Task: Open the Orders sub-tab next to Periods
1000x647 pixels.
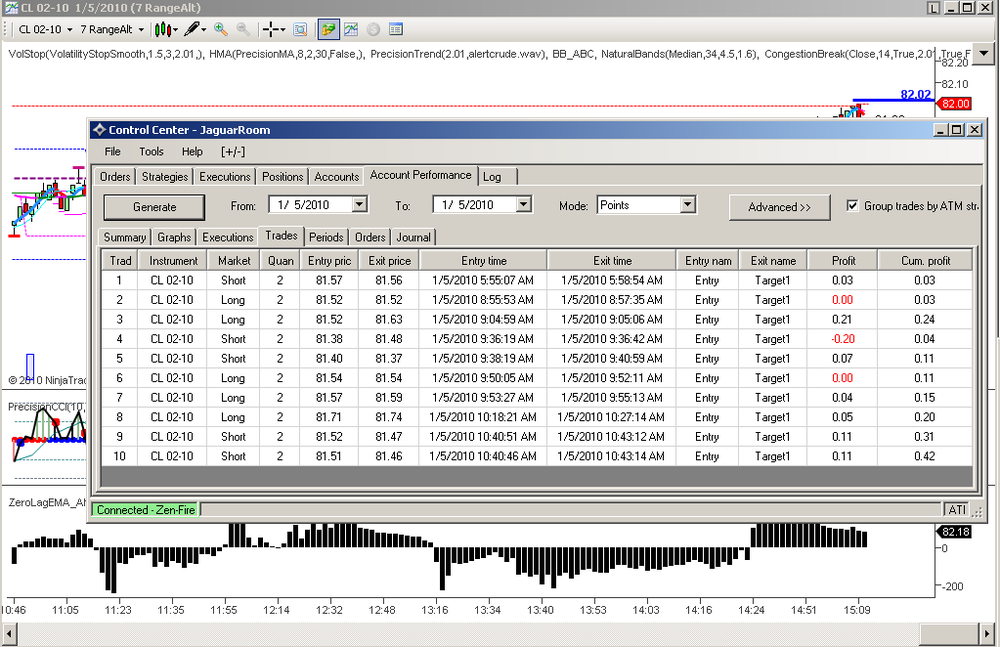Action: click(x=370, y=237)
